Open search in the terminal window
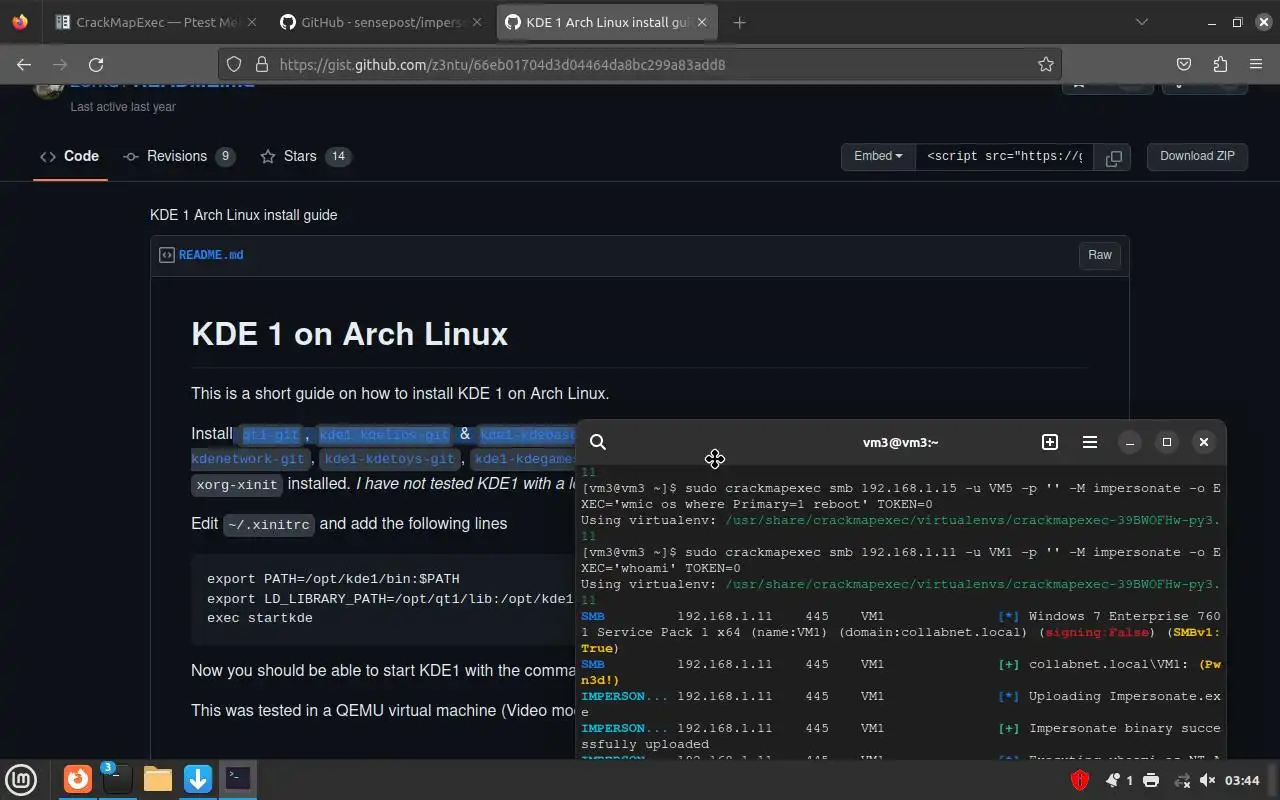 (598, 442)
